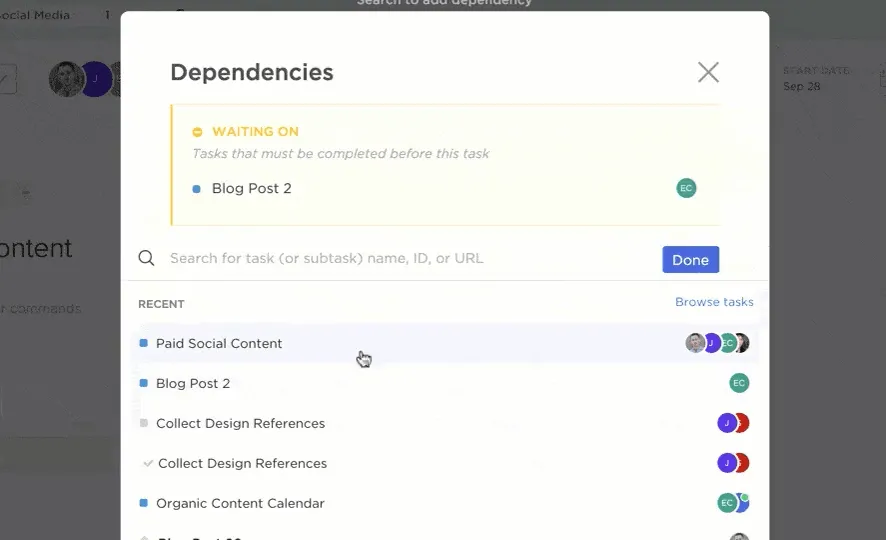The height and width of the screenshot is (540, 886).
Task: Select Organic Content Calendar task
Action: click(445, 503)
